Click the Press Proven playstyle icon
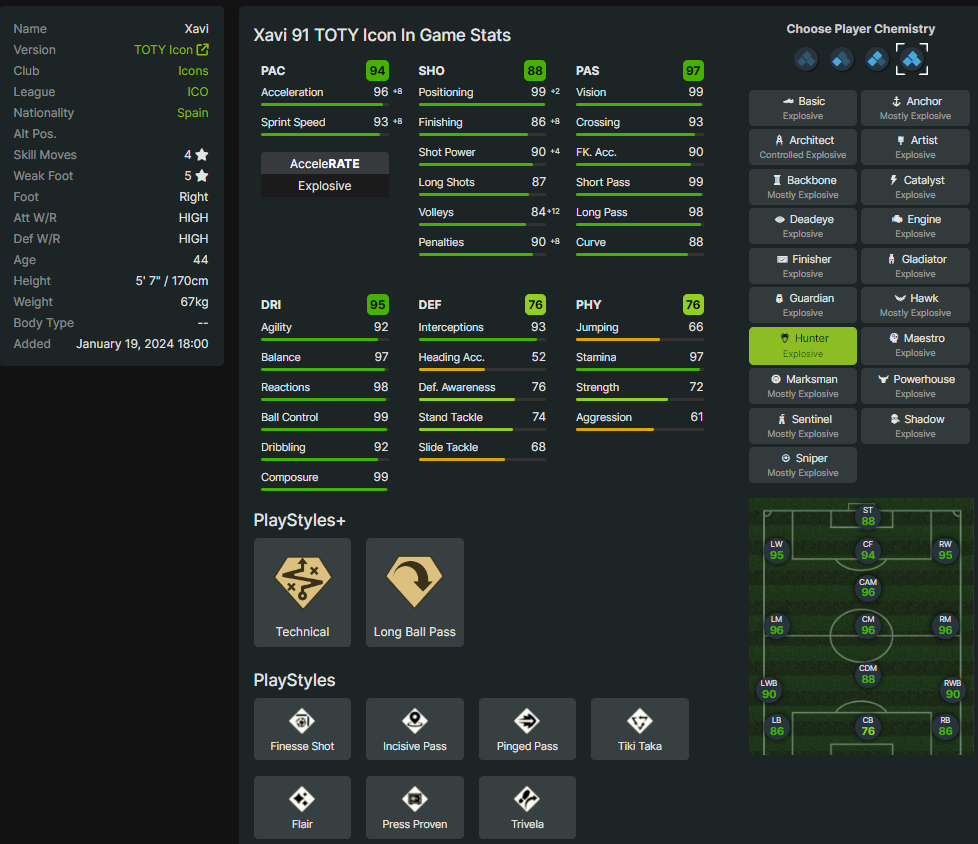The width and height of the screenshot is (978, 844). (414, 799)
